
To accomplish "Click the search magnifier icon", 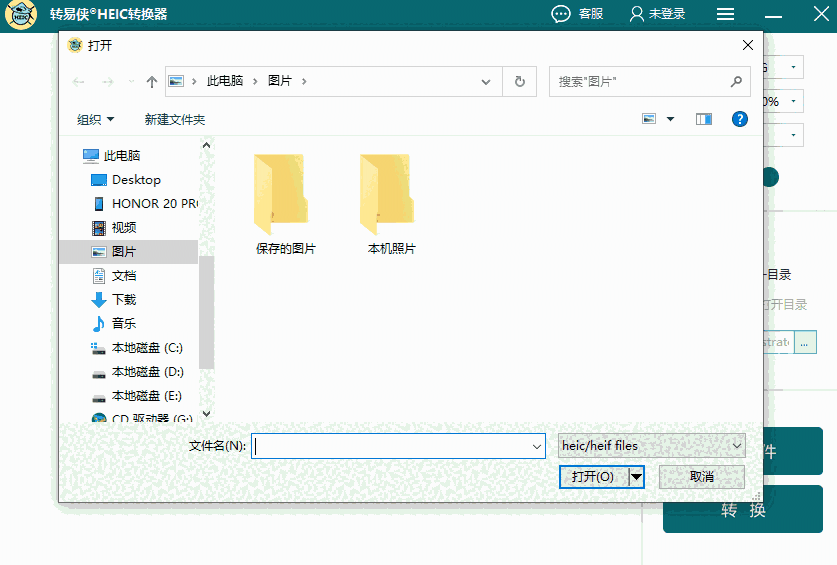I will pos(737,82).
